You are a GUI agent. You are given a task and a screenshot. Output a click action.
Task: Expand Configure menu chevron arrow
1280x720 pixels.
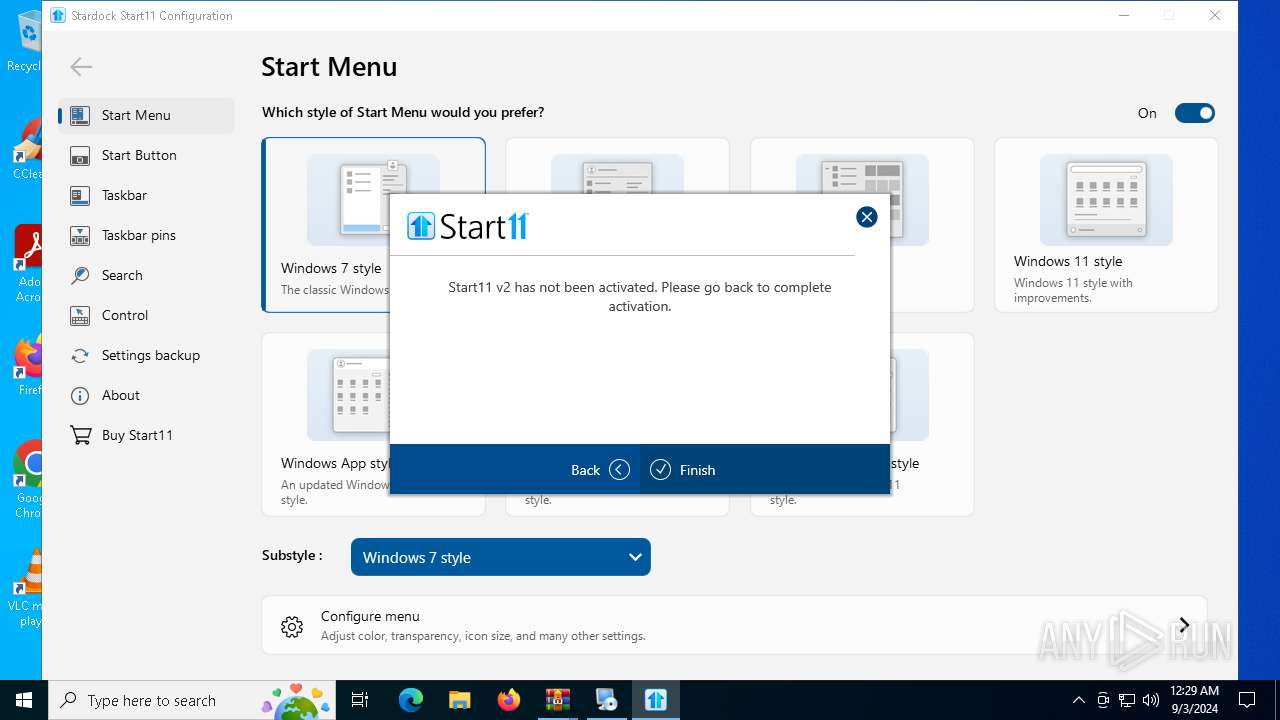tap(1184, 626)
